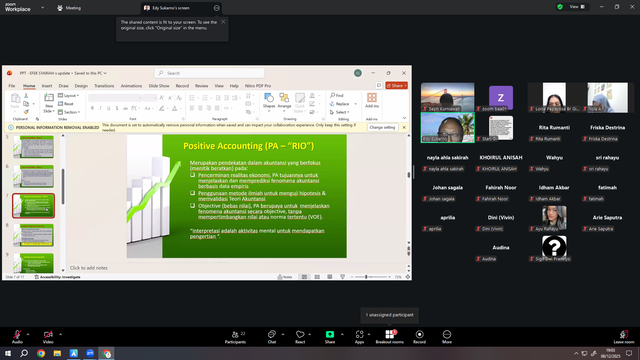
Task: Open the More options button
Action: [x=447, y=337]
